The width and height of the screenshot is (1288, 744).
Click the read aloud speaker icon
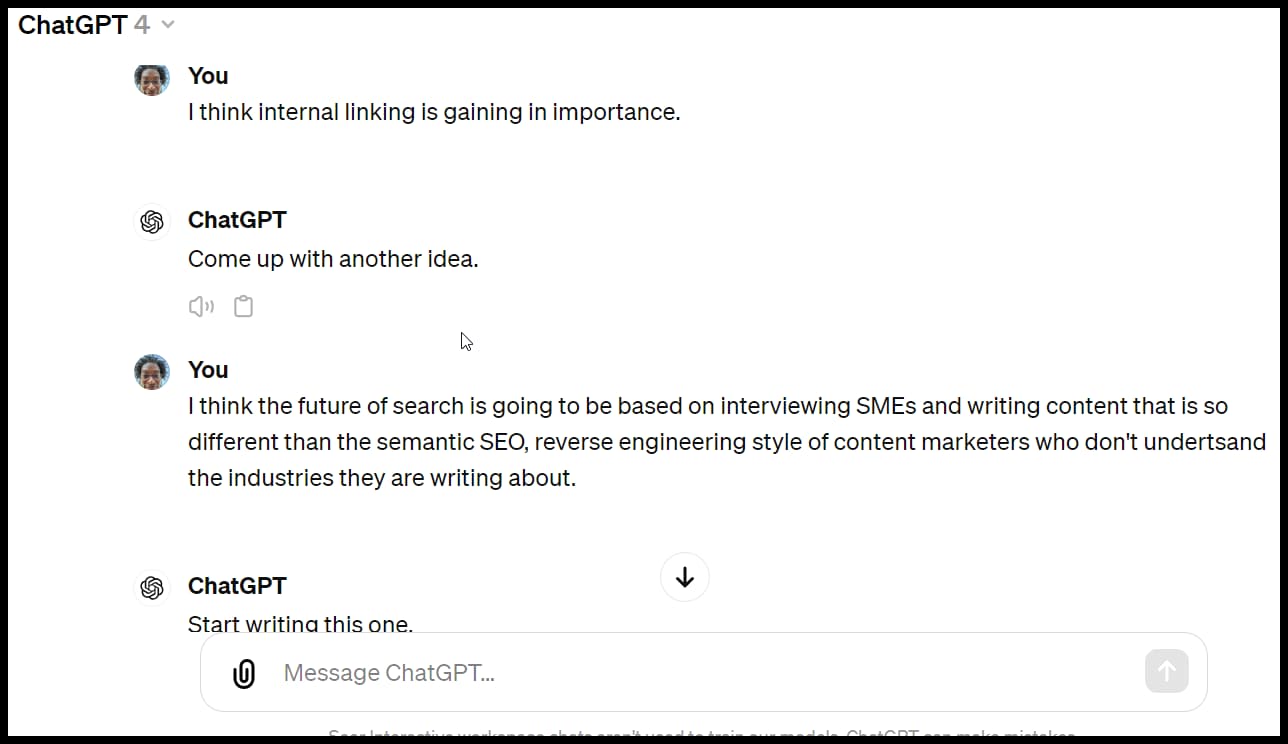[201, 307]
